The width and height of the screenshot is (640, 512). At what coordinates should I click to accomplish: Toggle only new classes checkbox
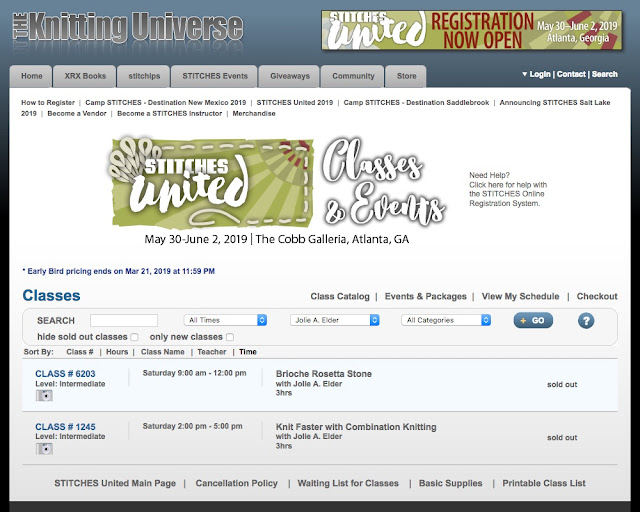click(230, 337)
